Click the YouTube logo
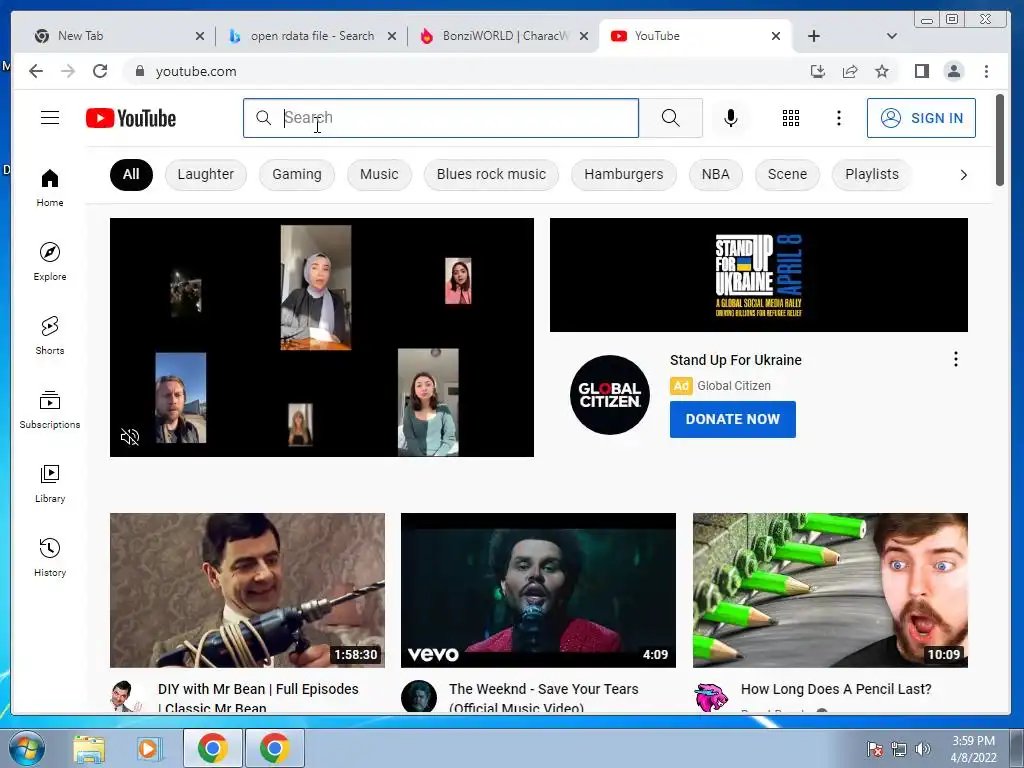Image resolution: width=1024 pixels, height=768 pixels. (131, 118)
